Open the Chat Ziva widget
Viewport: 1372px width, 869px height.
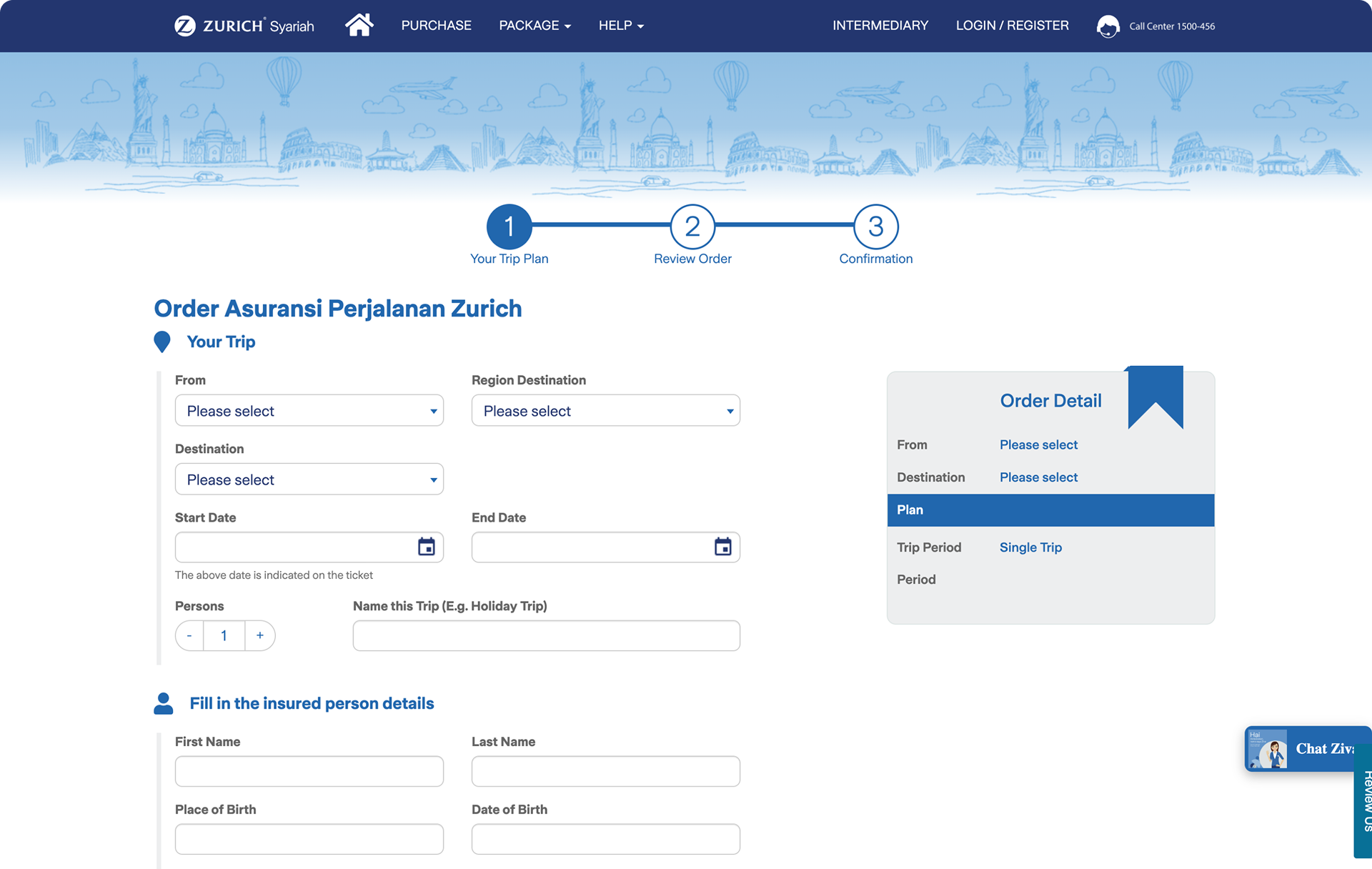1308,749
